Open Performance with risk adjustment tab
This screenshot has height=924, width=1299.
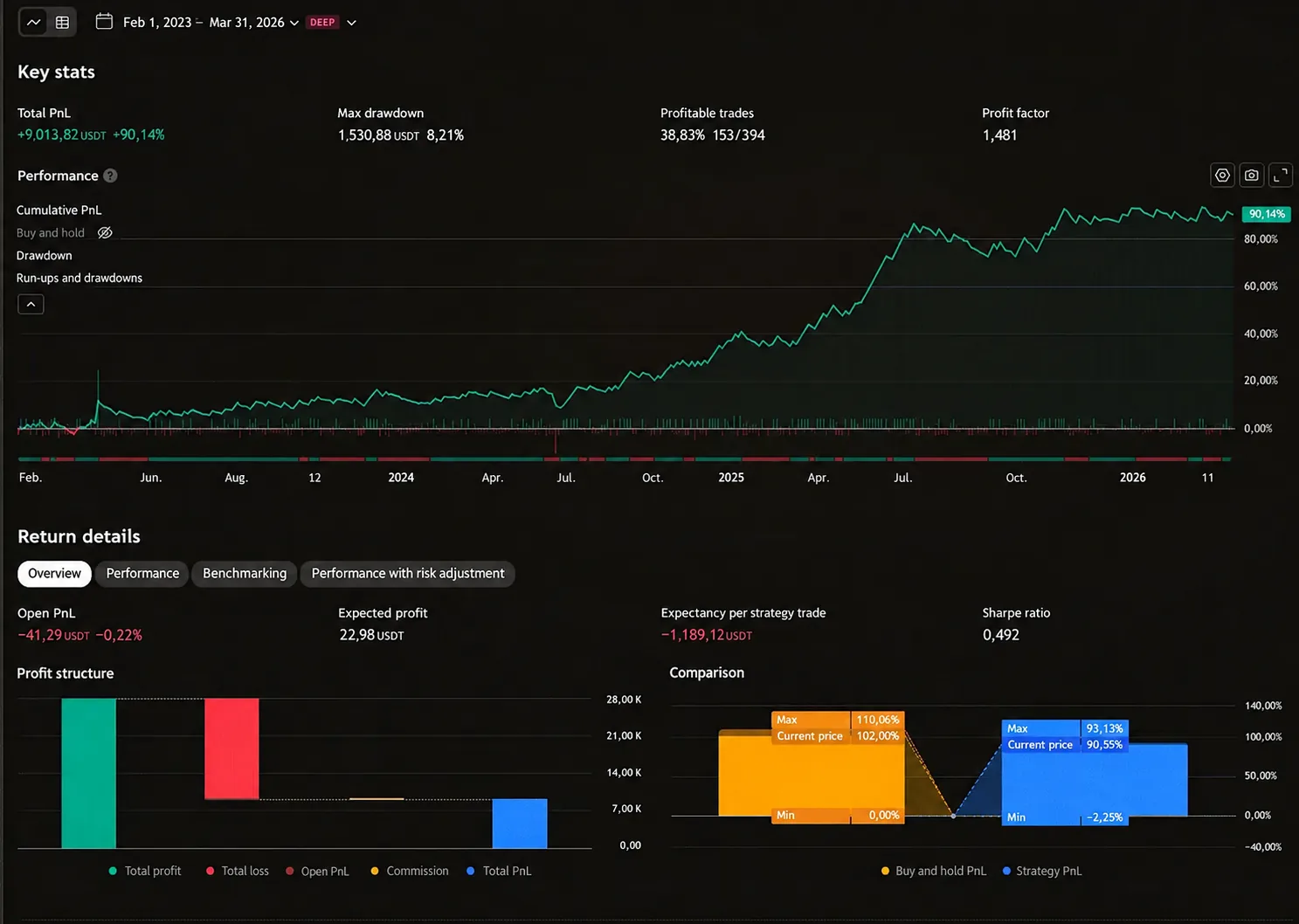tap(408, 574)
